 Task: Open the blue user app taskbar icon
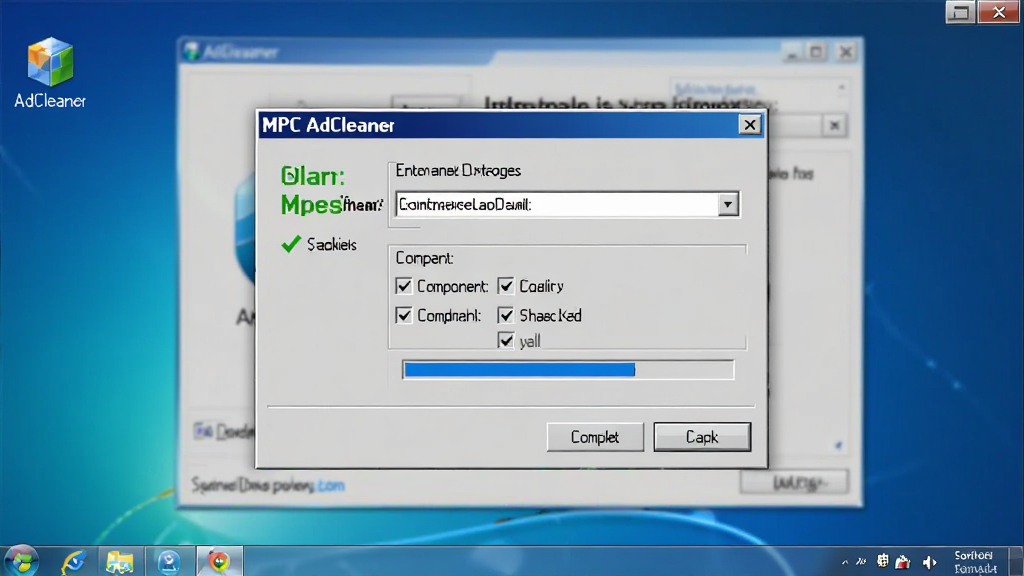tap(169, 562)
